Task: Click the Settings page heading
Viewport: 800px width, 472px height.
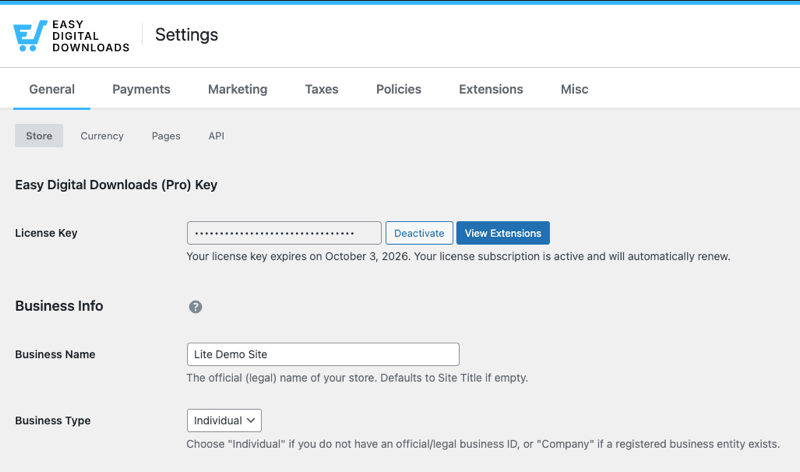Action: (187, 35)
